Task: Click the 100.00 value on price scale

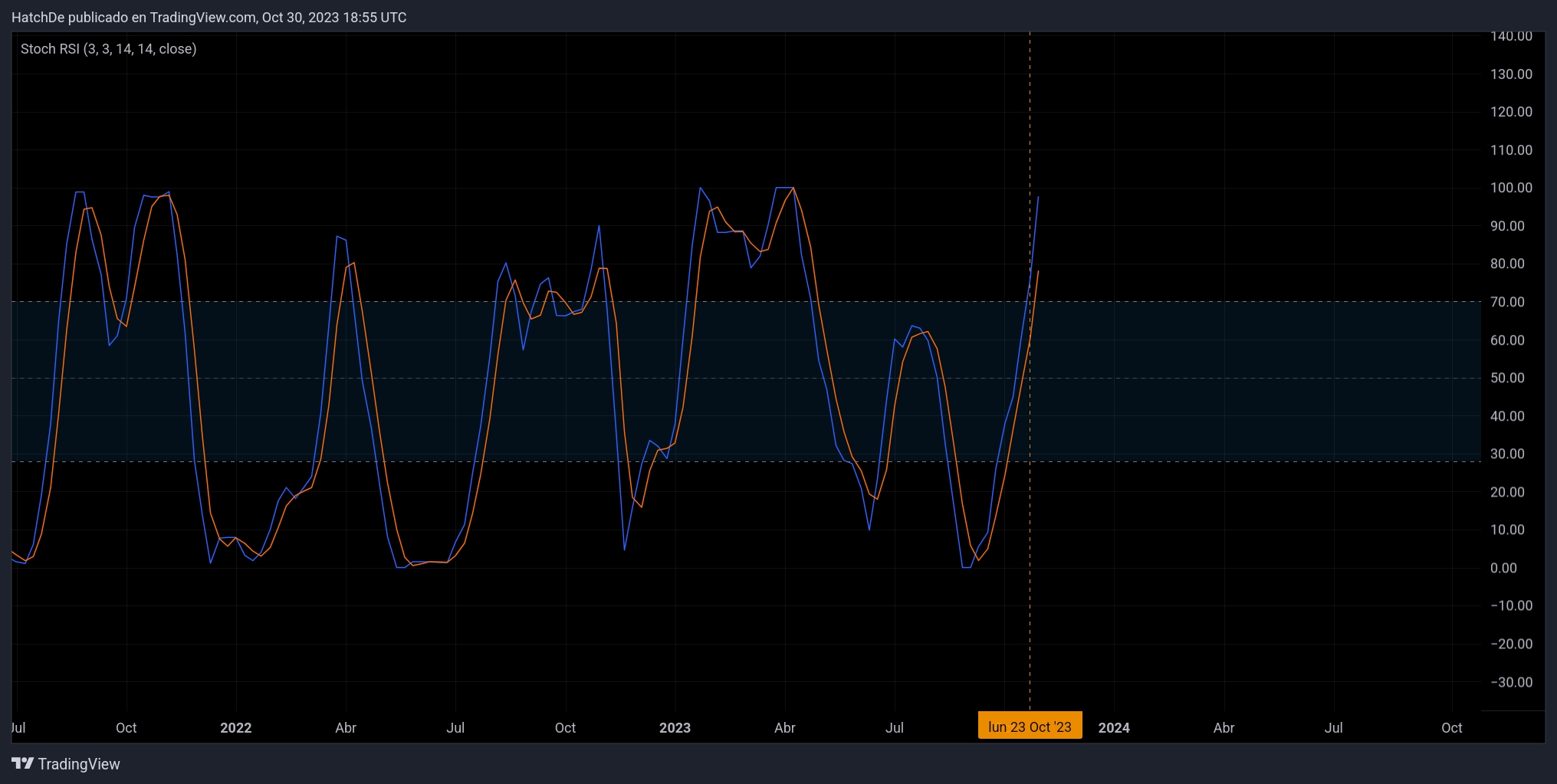Action: coord(1510,188)
